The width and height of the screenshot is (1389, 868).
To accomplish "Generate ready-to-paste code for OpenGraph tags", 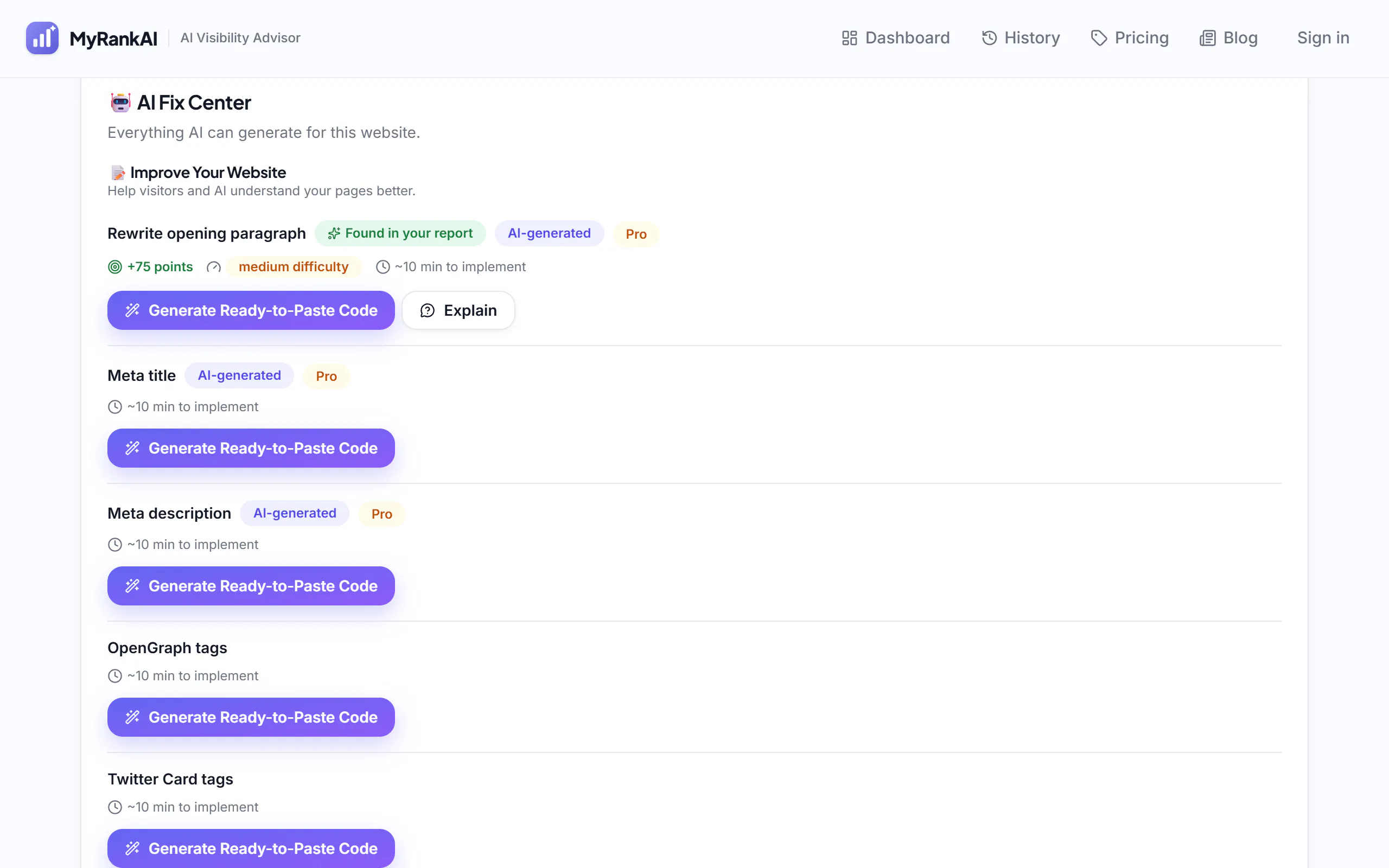I will pyautogui.click(x=251, y=718).
